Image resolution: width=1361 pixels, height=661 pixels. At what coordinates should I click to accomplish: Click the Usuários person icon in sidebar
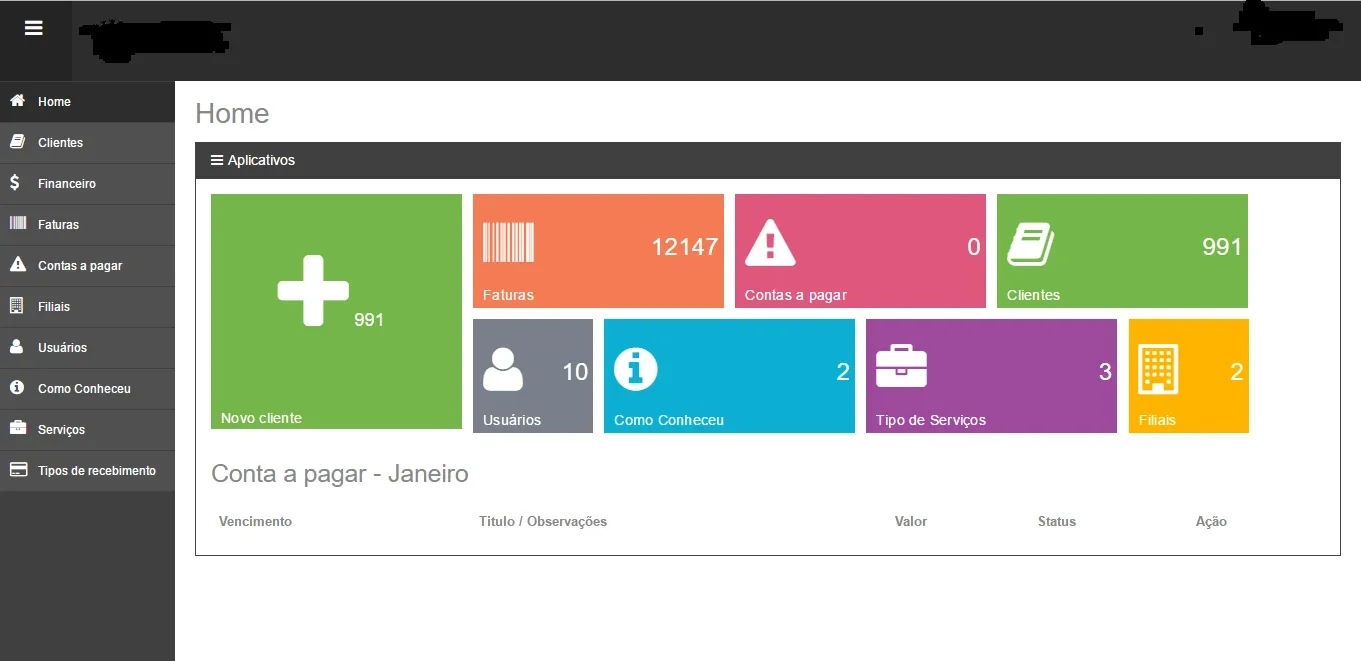(16, 347)
